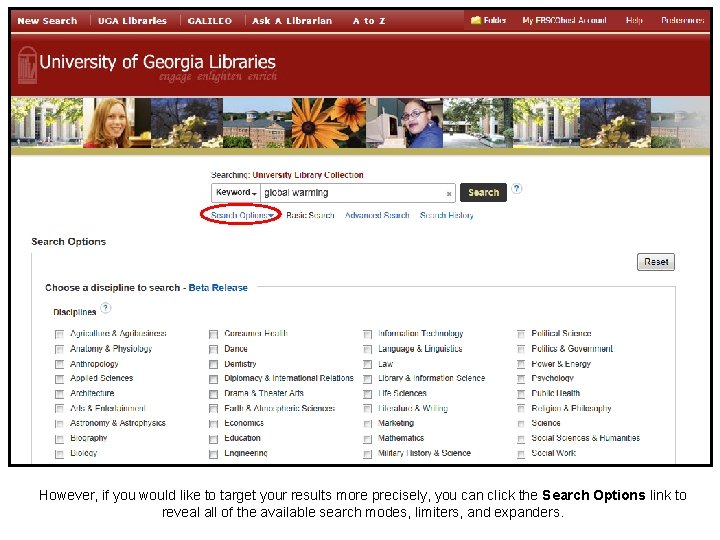Check the Architecture checkbox

click(59, 394)
